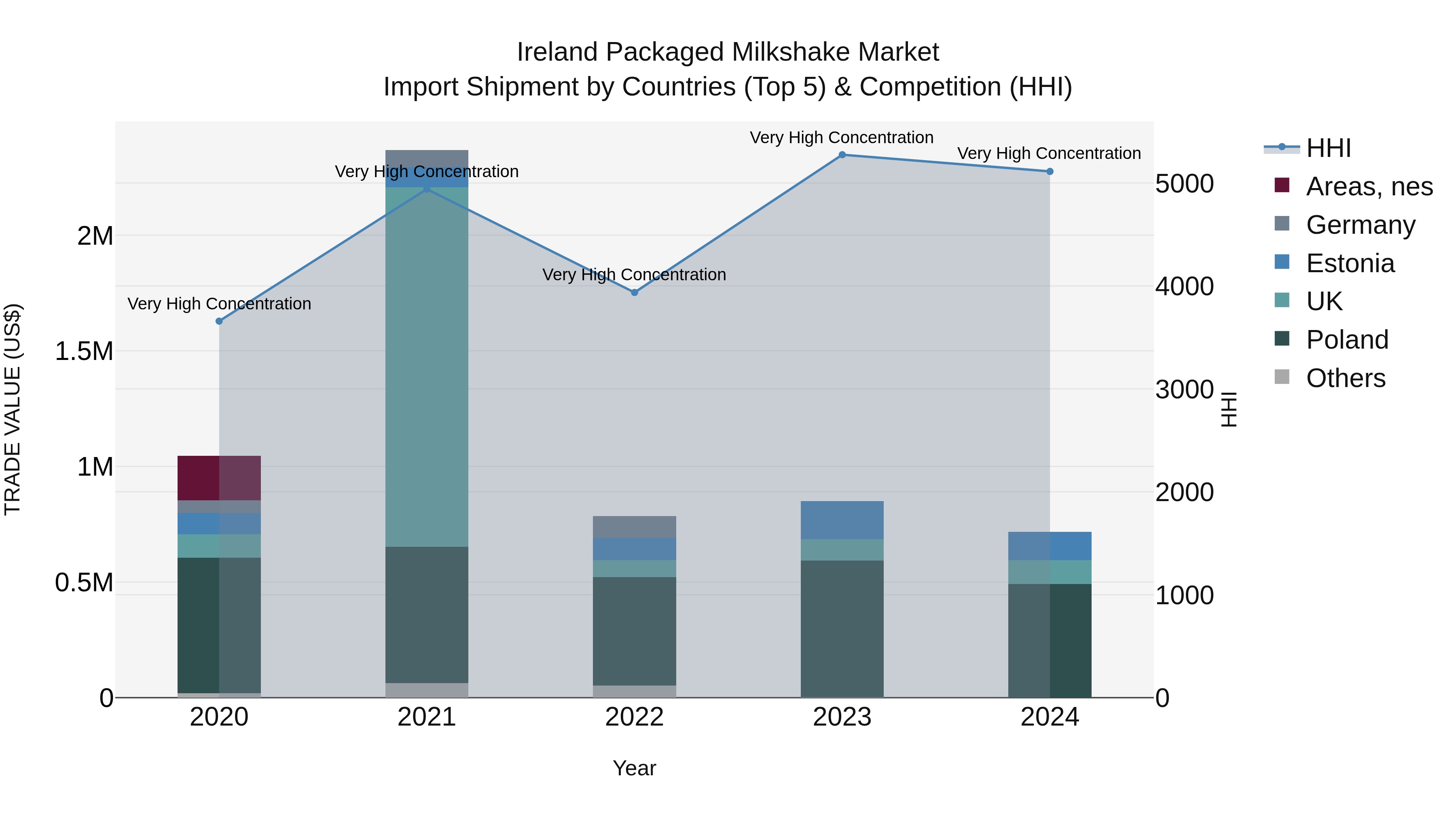The width and height of the screenshot is (1456, 819).
Task: Click the 2024 Very High Concentration annotation
Action: tap(1049, 153)
